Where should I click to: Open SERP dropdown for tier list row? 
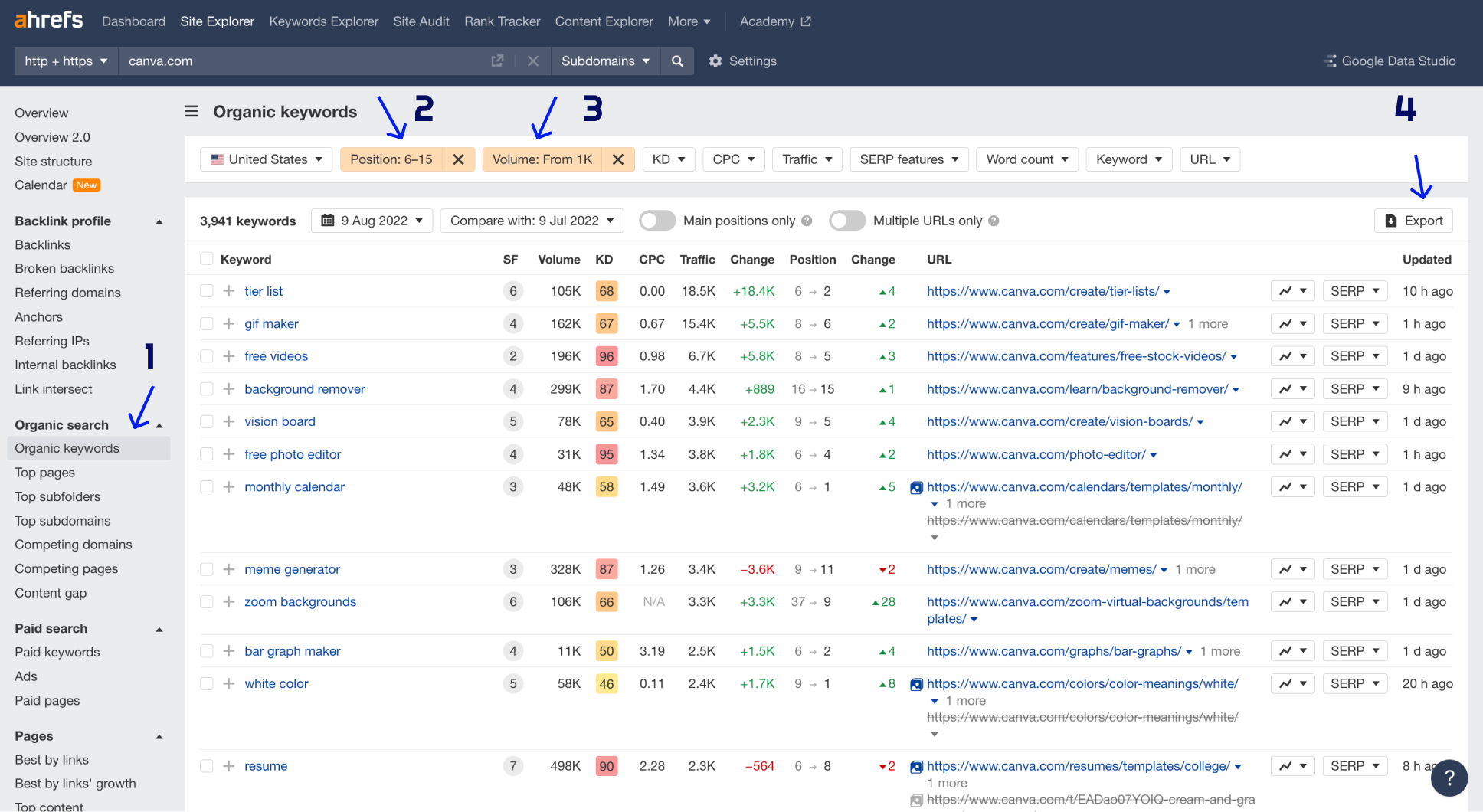pyautogui.click(x=1355, y=291)
